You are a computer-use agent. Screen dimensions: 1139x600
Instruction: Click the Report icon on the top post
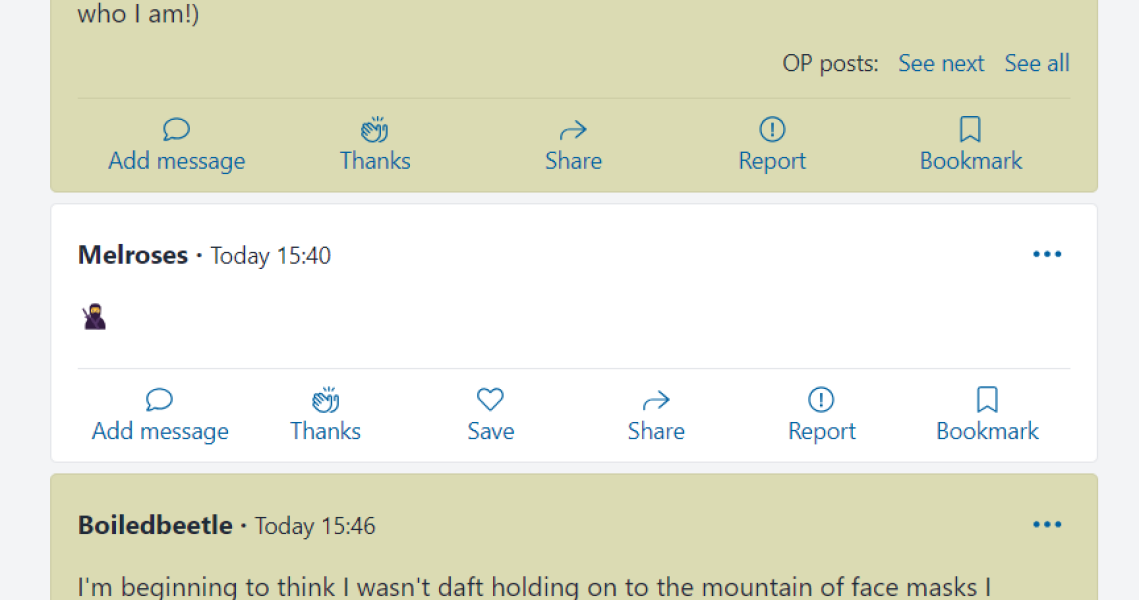771,128
